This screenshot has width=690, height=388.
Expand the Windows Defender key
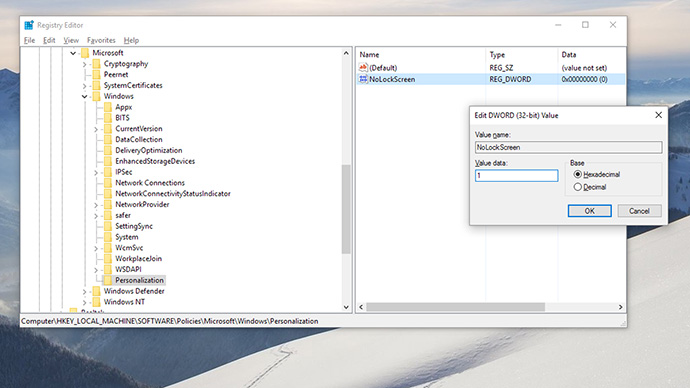click(84, 292)
